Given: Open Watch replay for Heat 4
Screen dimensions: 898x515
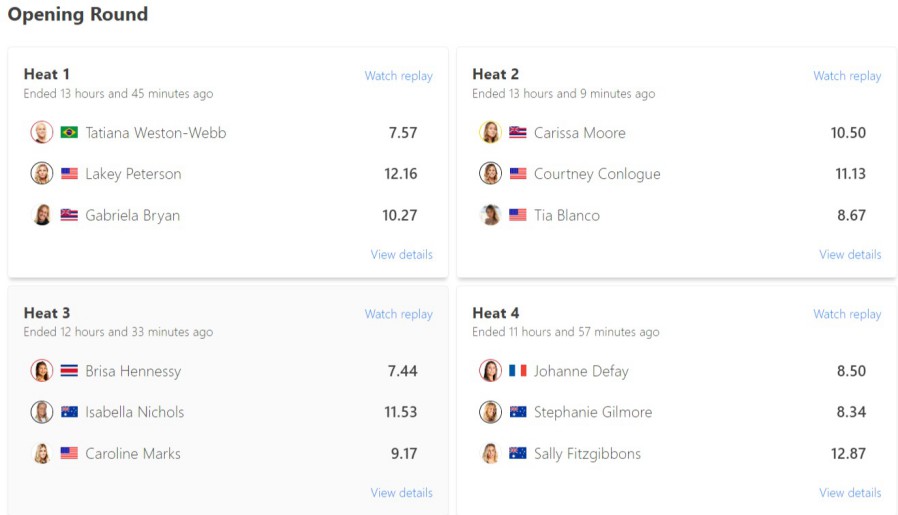Looking at the screenshot, I should (x=847, y=314).
